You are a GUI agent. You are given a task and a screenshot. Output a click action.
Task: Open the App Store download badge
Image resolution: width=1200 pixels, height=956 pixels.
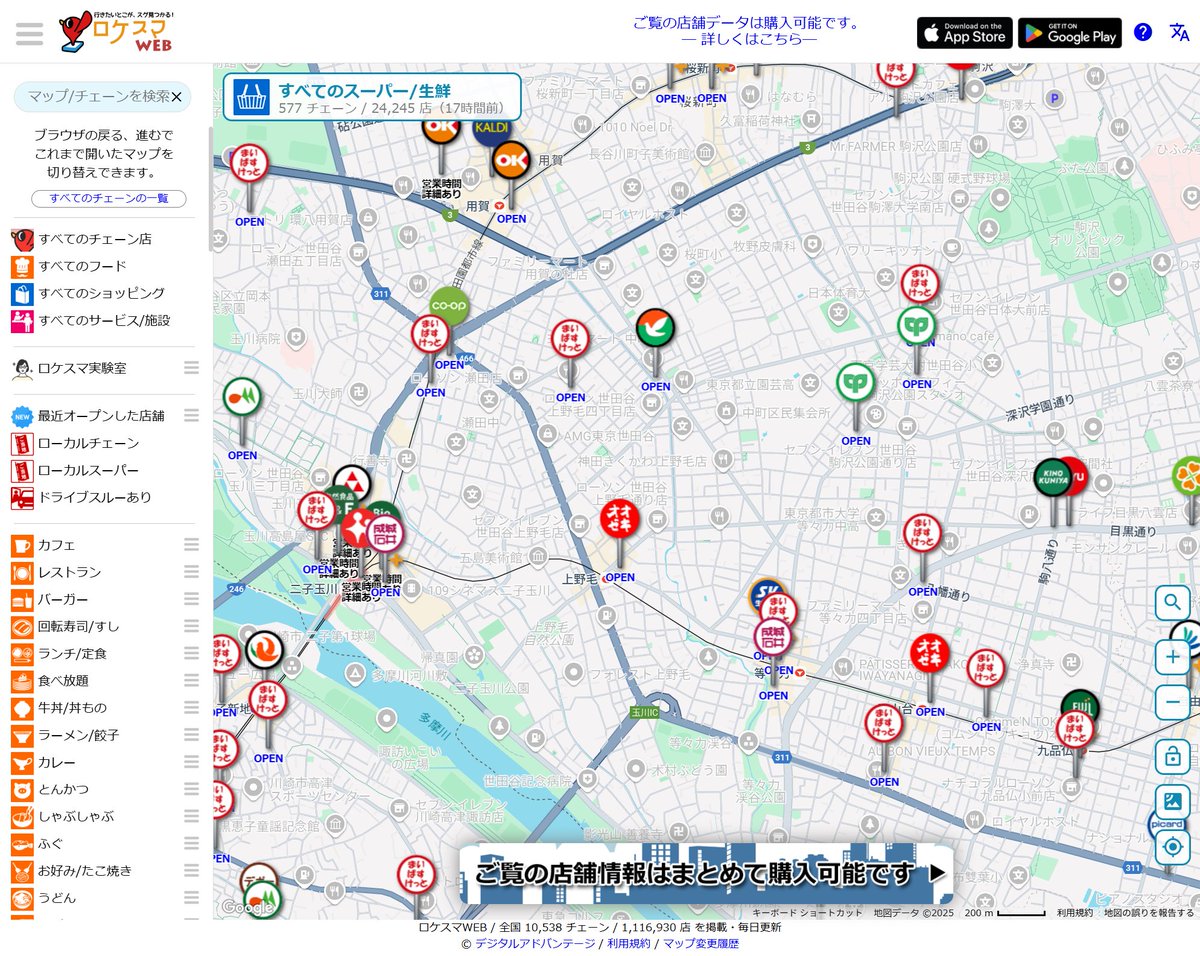(964, 33)
